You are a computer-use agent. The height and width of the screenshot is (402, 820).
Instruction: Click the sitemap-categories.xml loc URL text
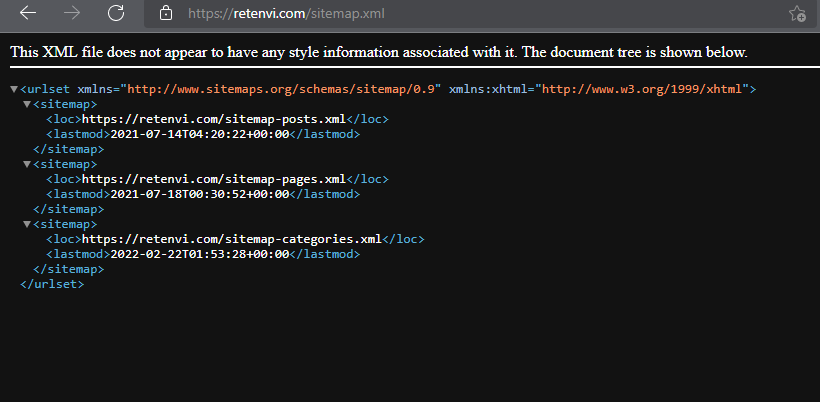(231, 239)
